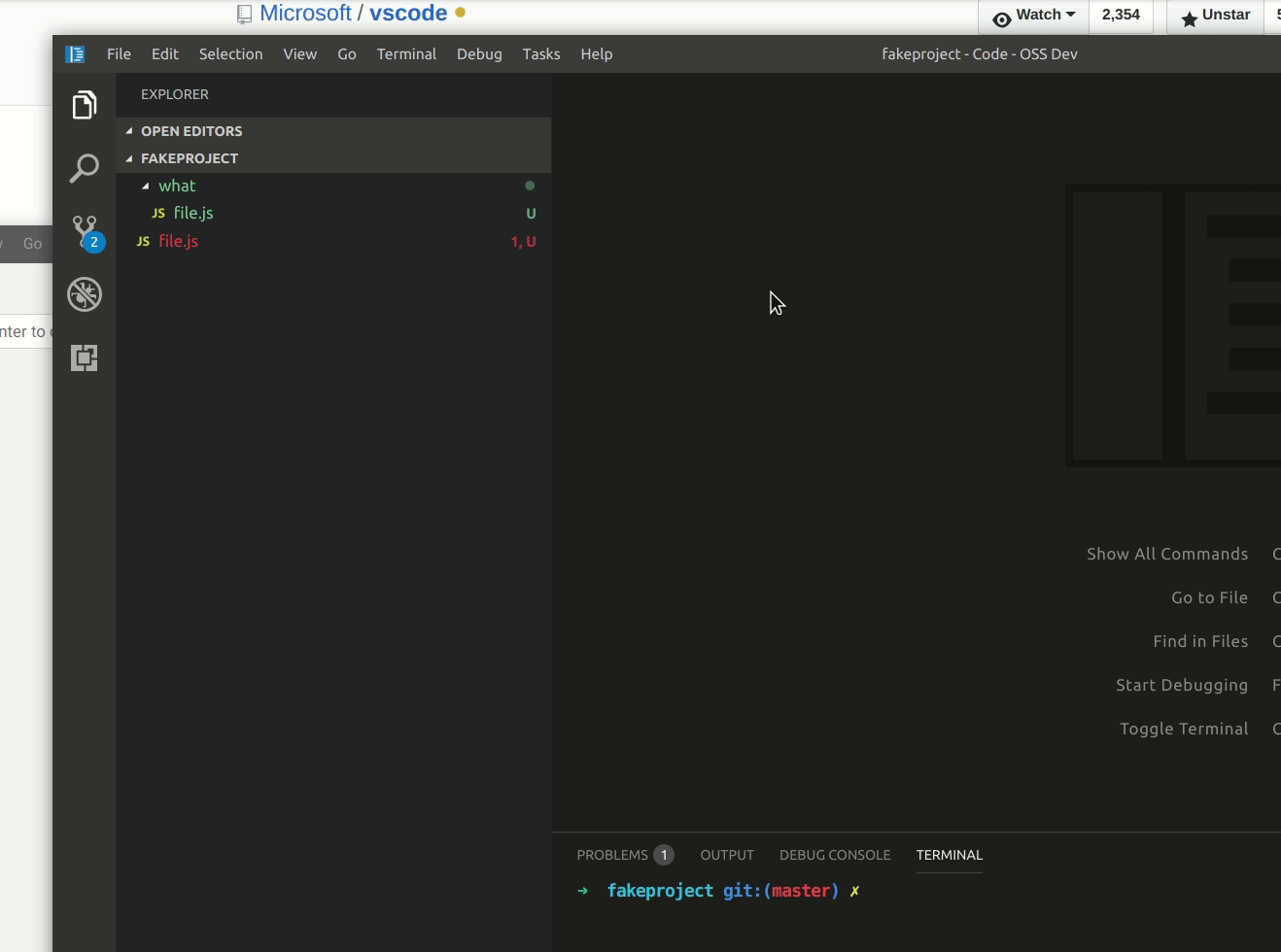
Task: Click the window title fakeproject - Code - OSS Dev
Action: pos(980,54)
